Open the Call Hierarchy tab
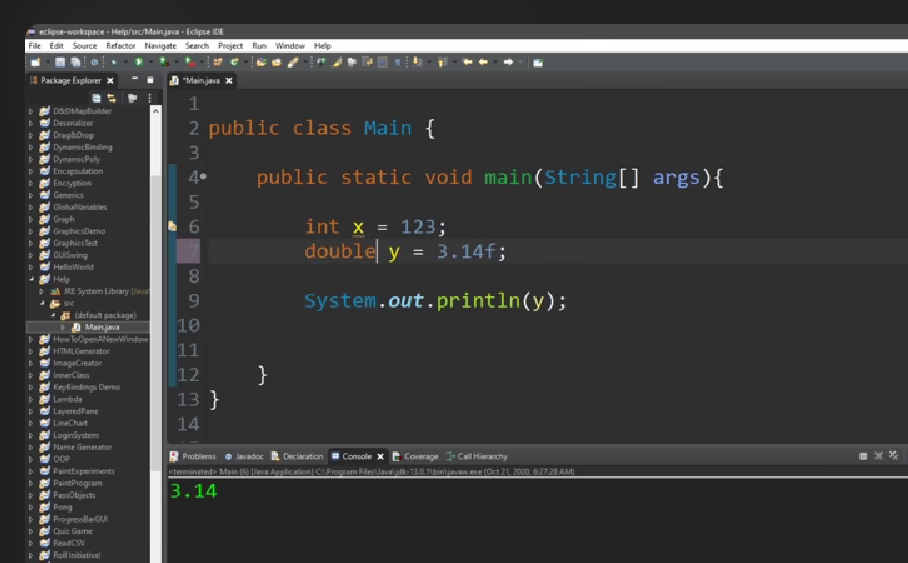 tap(482, 456)
